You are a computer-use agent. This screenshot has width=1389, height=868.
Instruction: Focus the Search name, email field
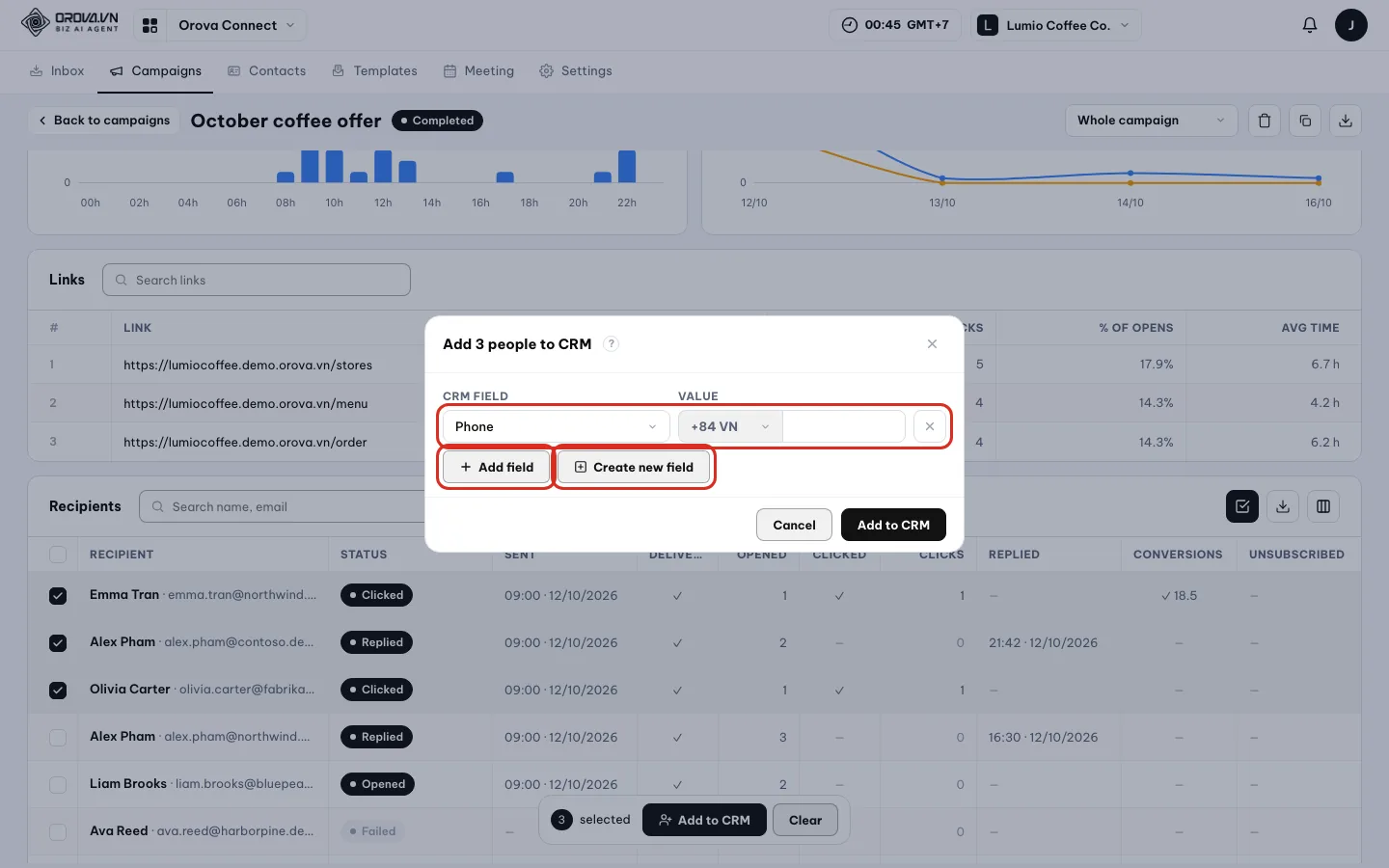tap(283, 506)
